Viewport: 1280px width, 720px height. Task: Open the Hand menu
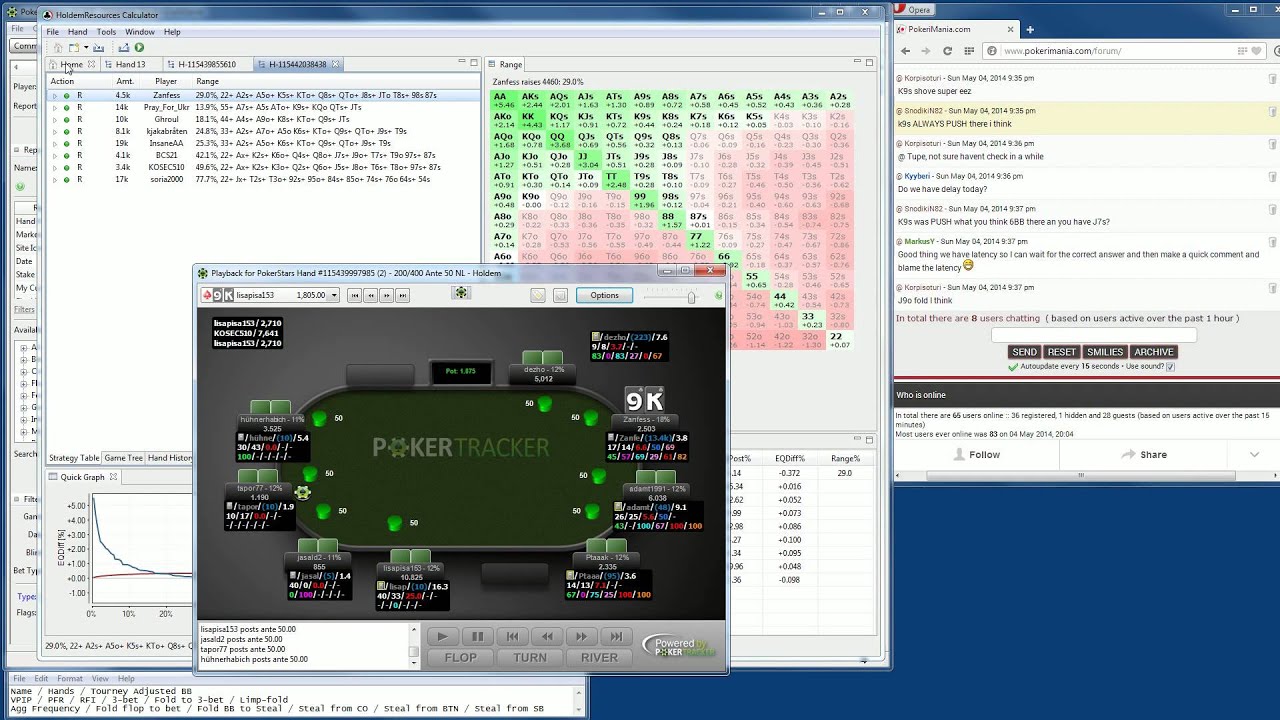pyautogui.click(x=77, y=32)
